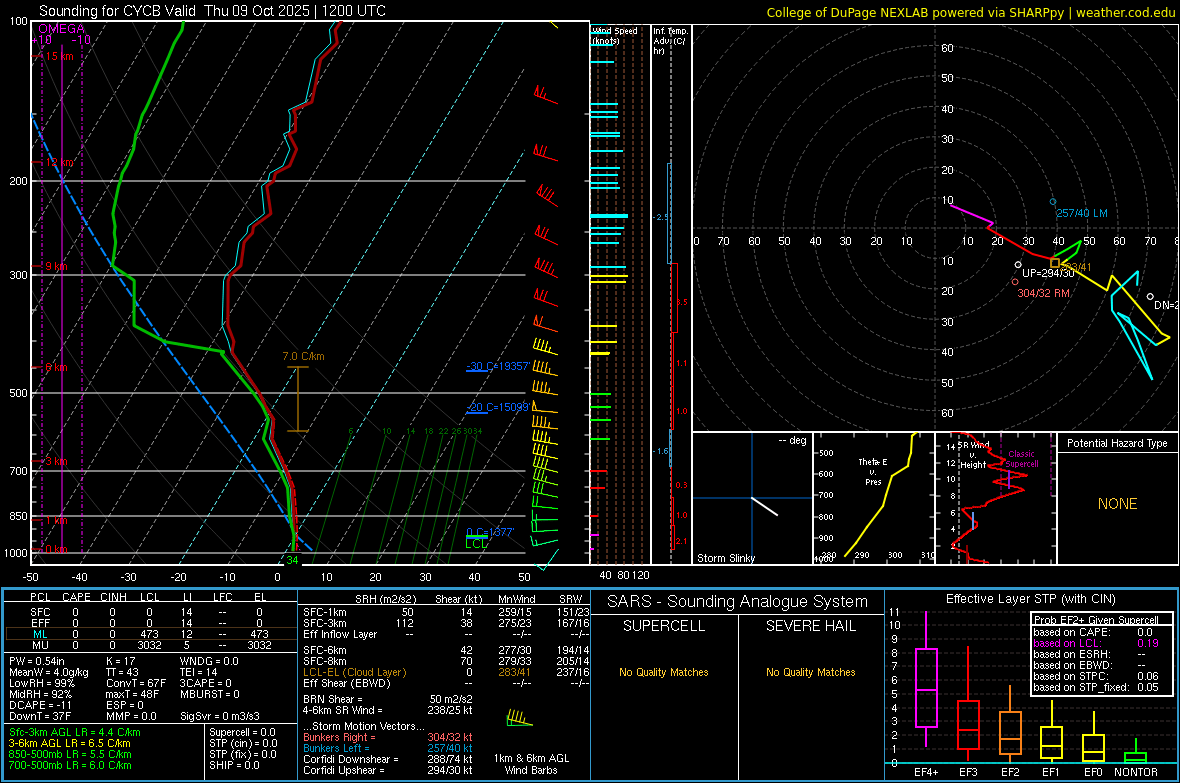Image resolution: width=1180 pixels, height=783 pixels.
Task: Click the SHIP = 0.0 parameter
Action: pos(234,765)
